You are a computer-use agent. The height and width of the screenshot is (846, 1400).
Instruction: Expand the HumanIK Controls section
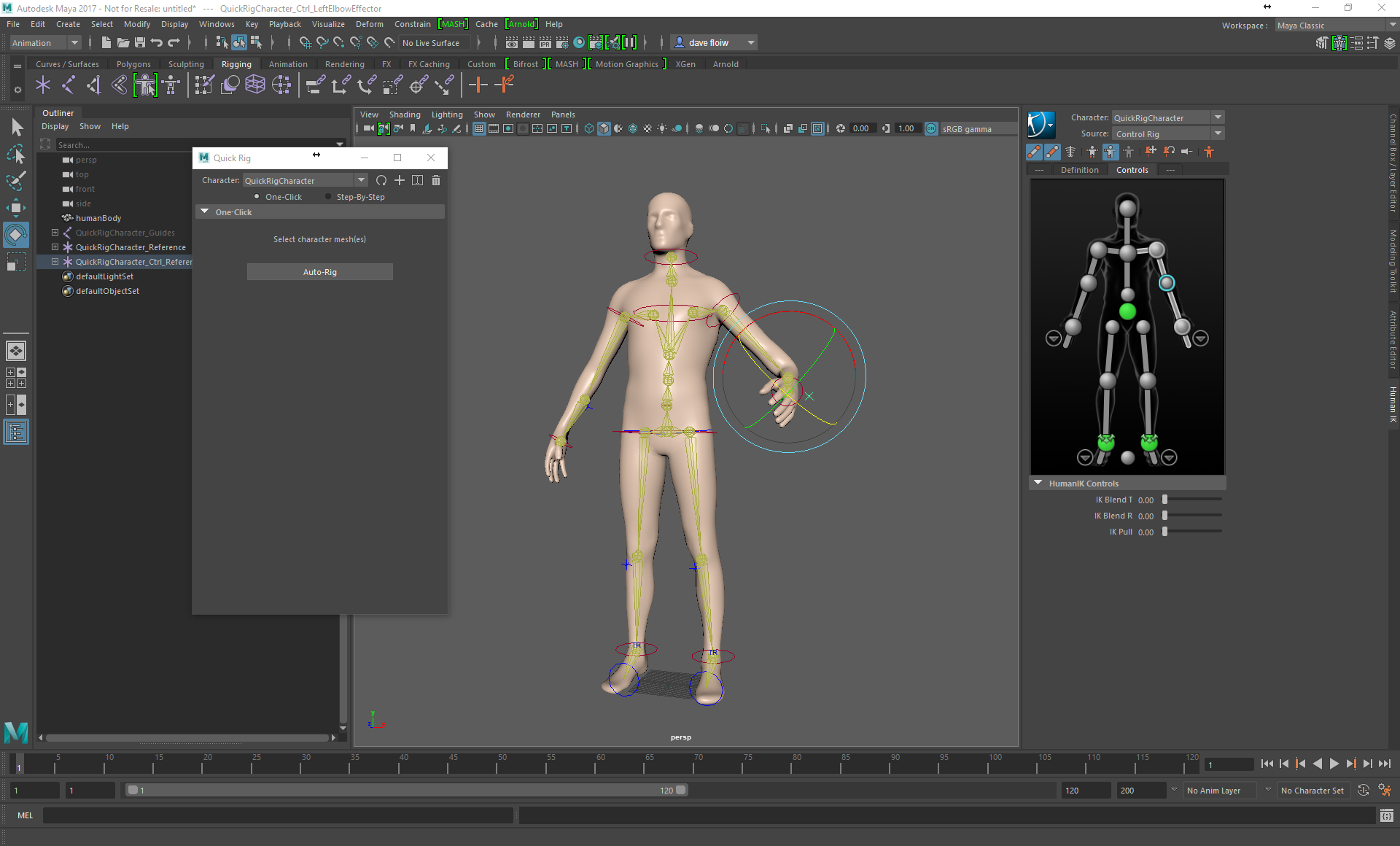1038,483
